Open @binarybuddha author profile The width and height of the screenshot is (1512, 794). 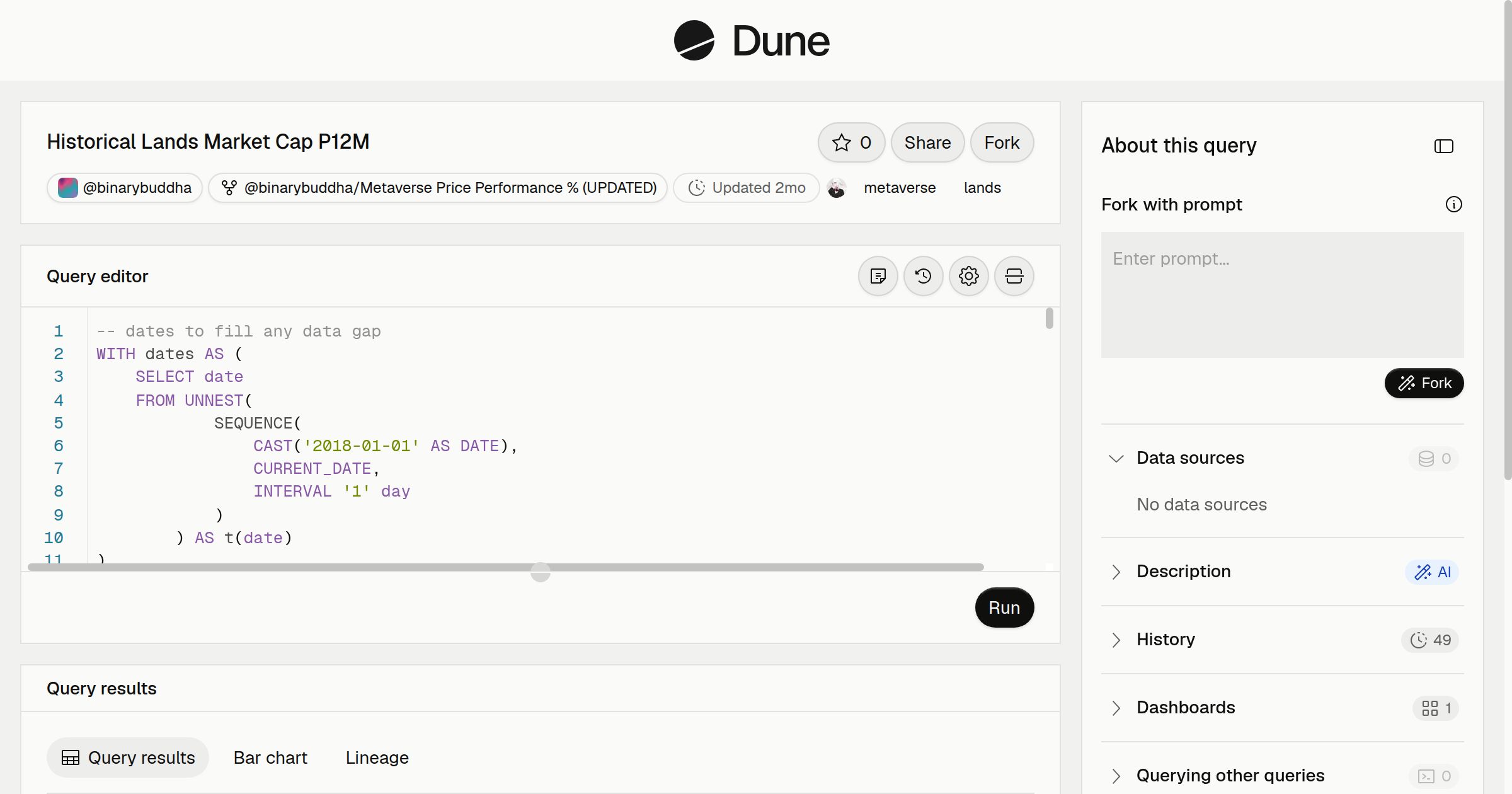(125, 188)
